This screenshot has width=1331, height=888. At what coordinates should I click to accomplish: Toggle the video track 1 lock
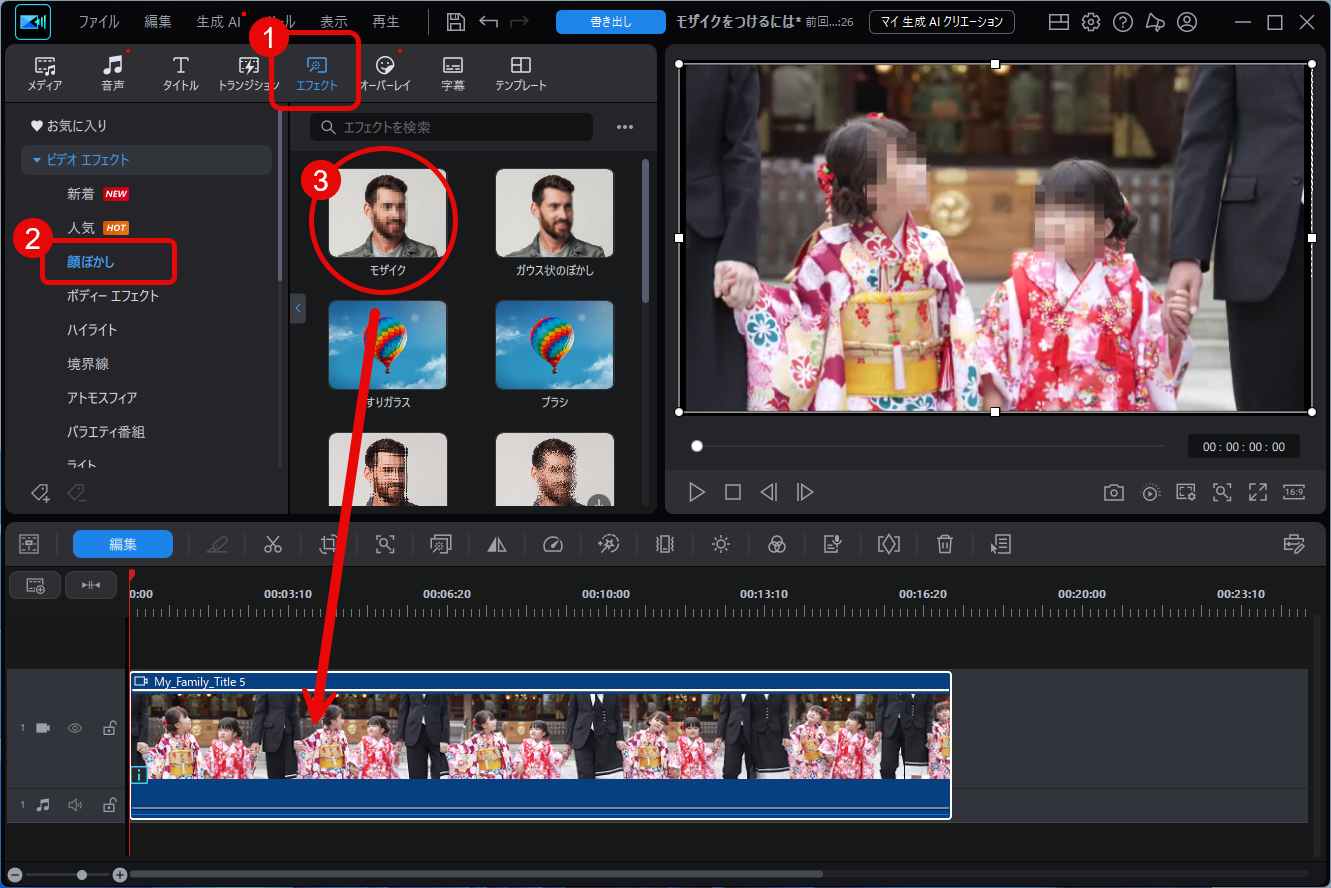(109, 728)
